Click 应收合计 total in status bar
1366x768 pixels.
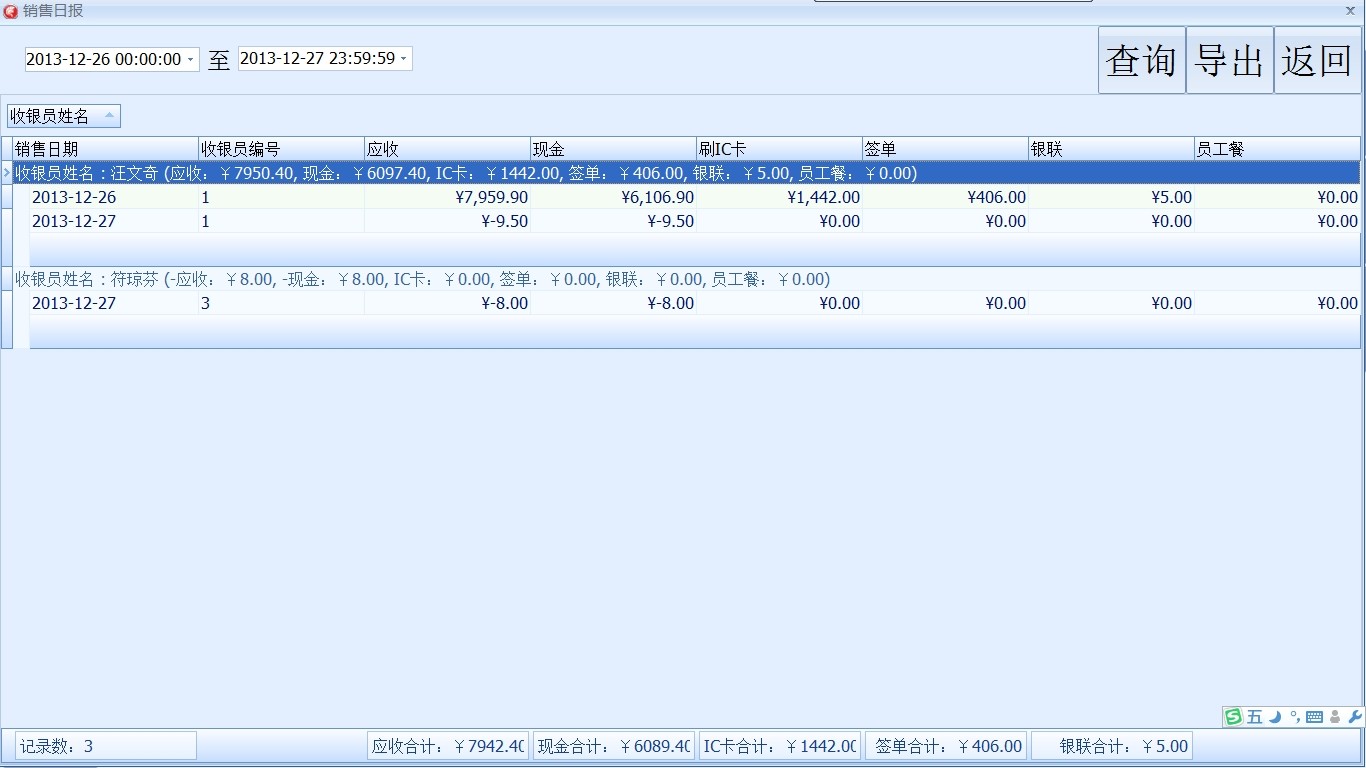pyautogui.click(x=448, y=746)
